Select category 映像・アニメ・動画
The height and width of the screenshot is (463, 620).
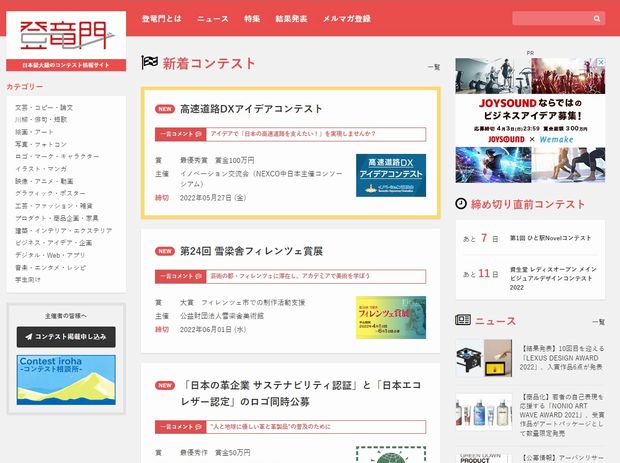(44, 181)
